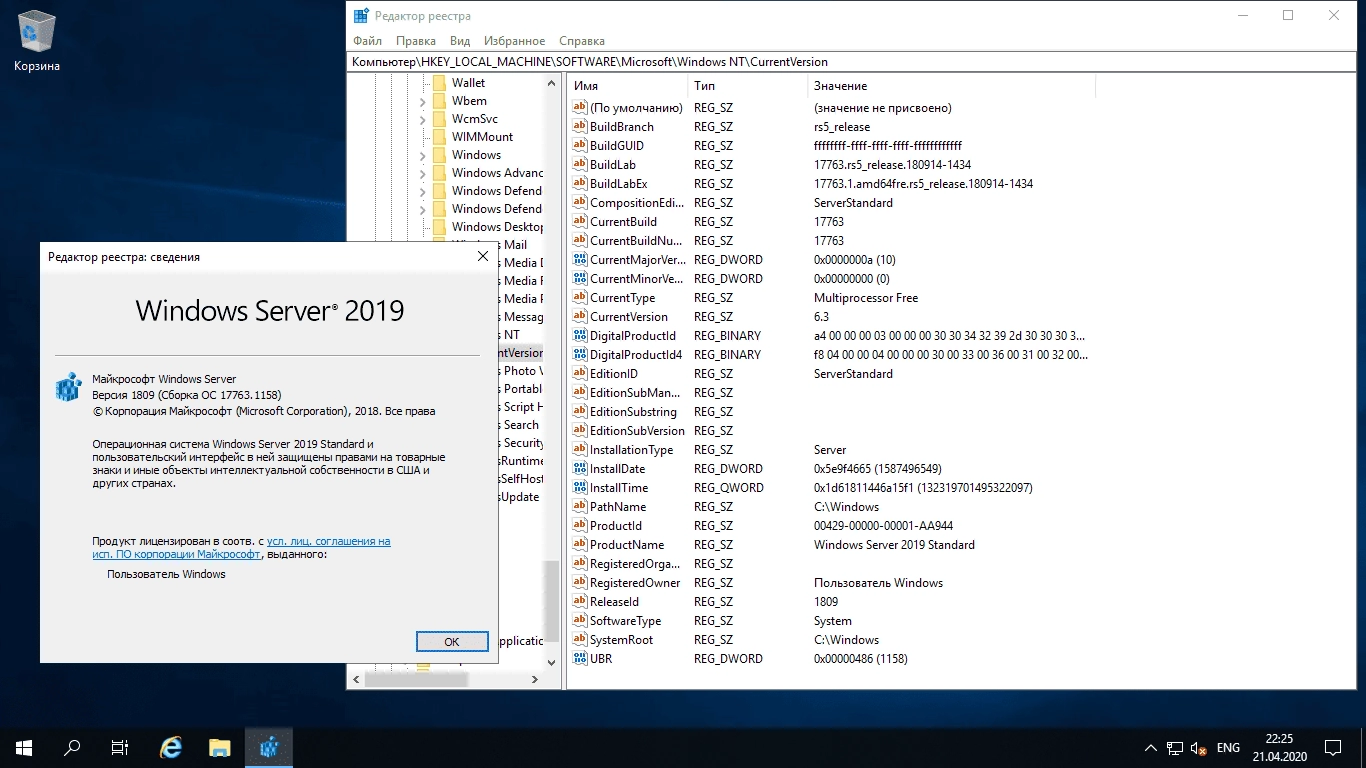Viewport: 1366px width, 768px height.
Task: Select the ProductId value row
Action: (x=830, y=526)
